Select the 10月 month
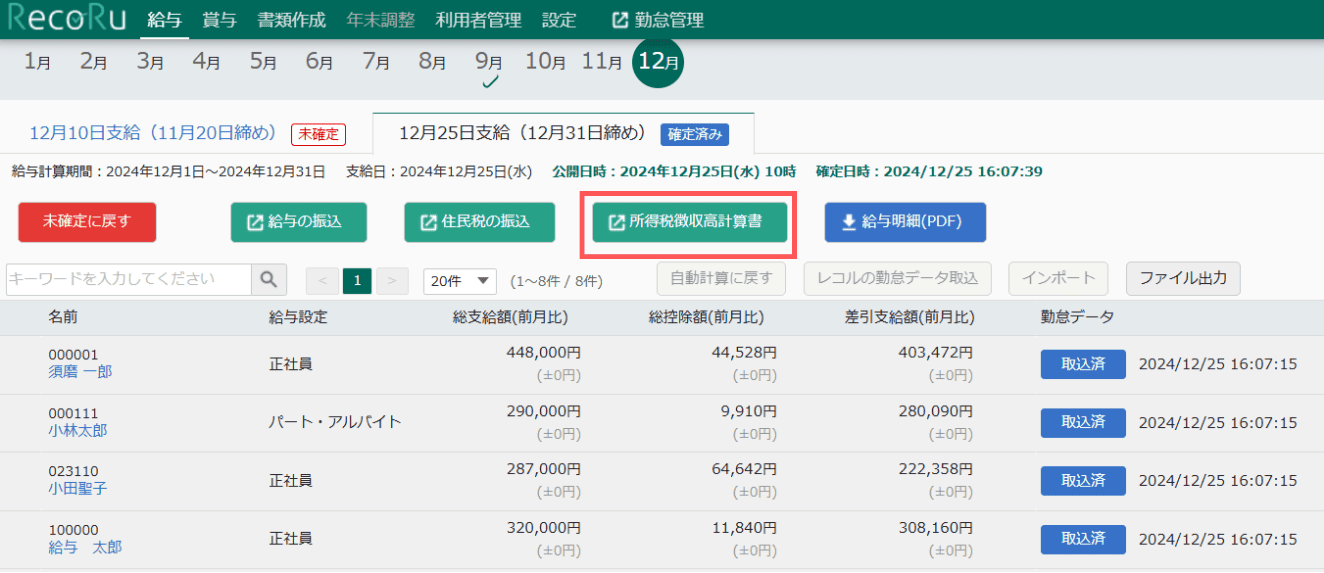 pos(546,62)
